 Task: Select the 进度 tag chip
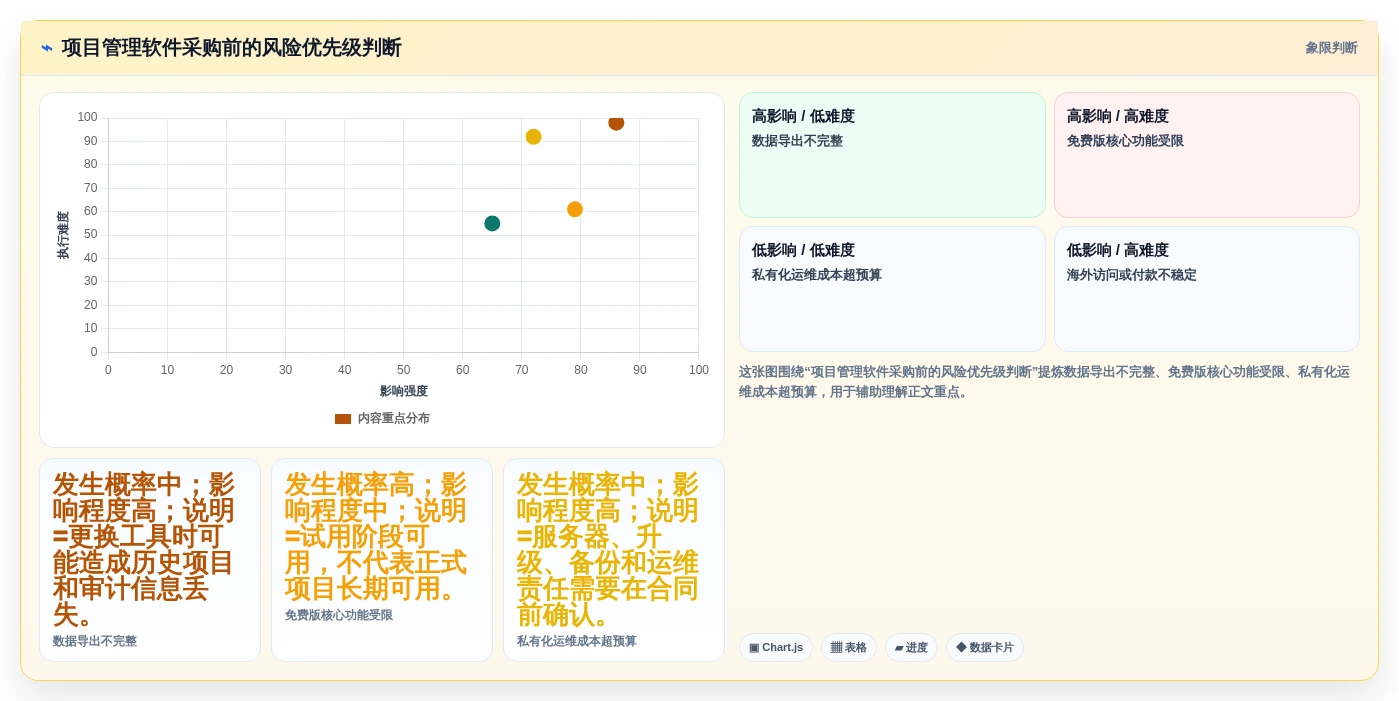[911, 648]
